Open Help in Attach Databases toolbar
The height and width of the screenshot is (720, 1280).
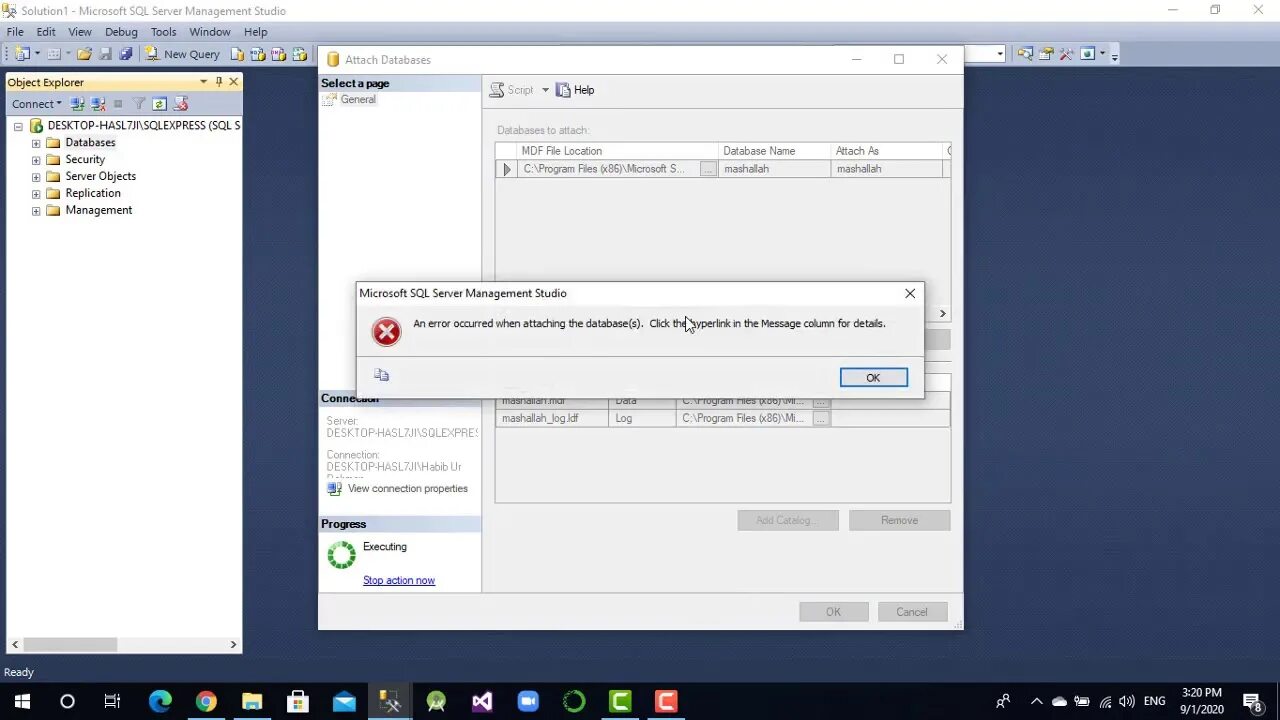575,90
